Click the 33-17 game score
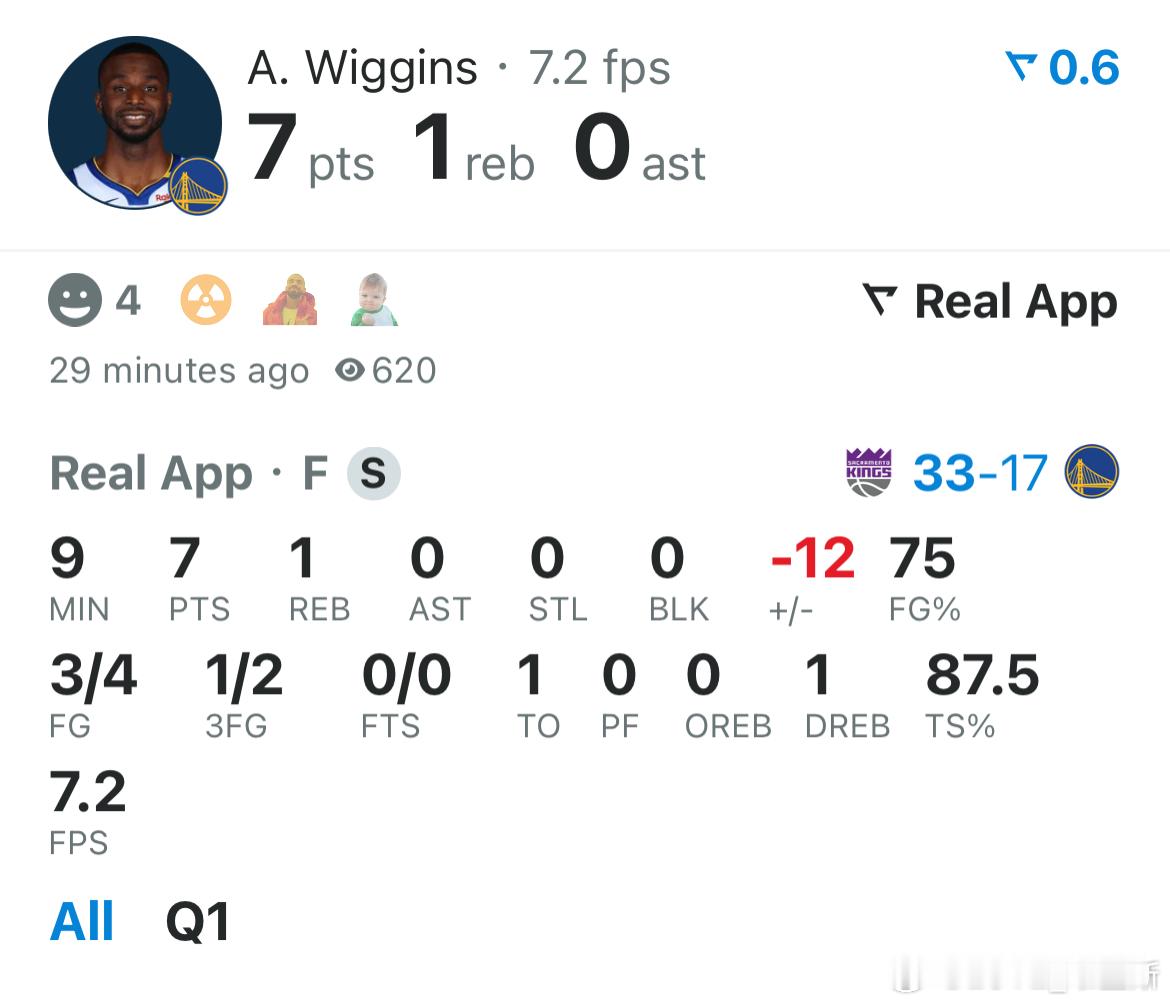The image size is (1170, 1005). (979, 473)
